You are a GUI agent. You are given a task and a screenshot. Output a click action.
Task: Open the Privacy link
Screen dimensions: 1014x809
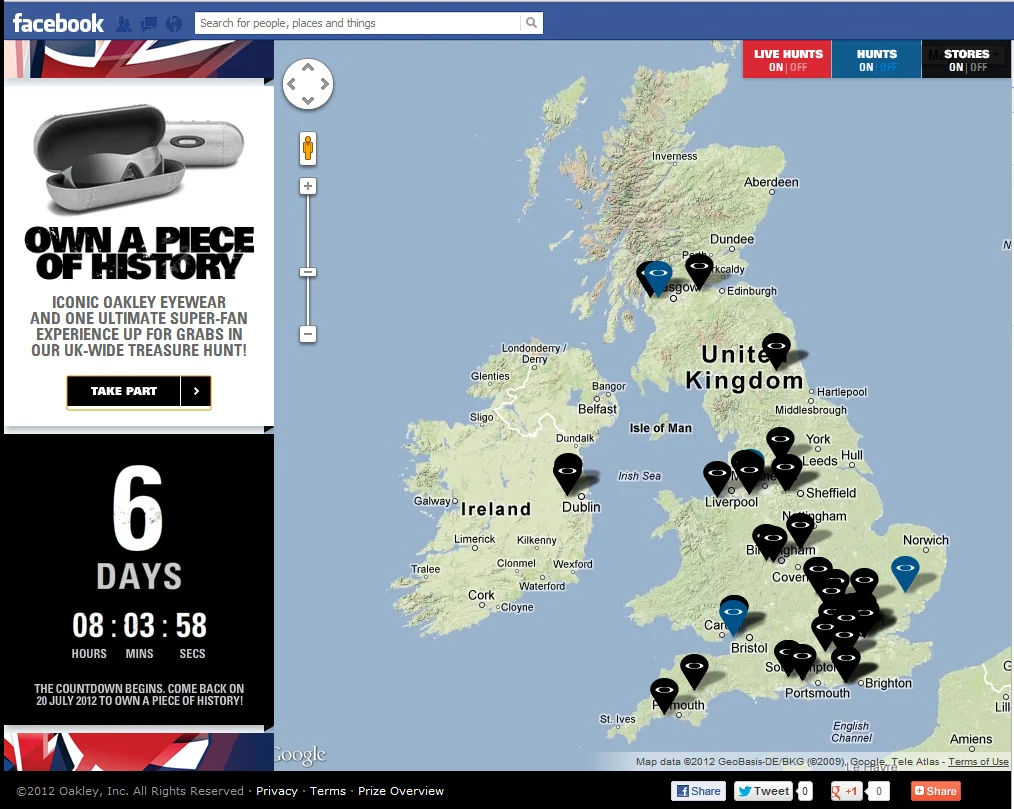(x=277, y=791)
